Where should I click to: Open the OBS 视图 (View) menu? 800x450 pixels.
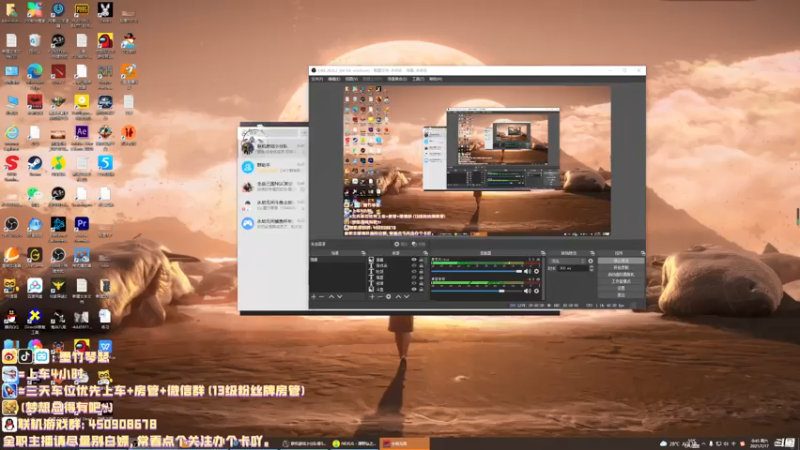[x=351, y=79]
